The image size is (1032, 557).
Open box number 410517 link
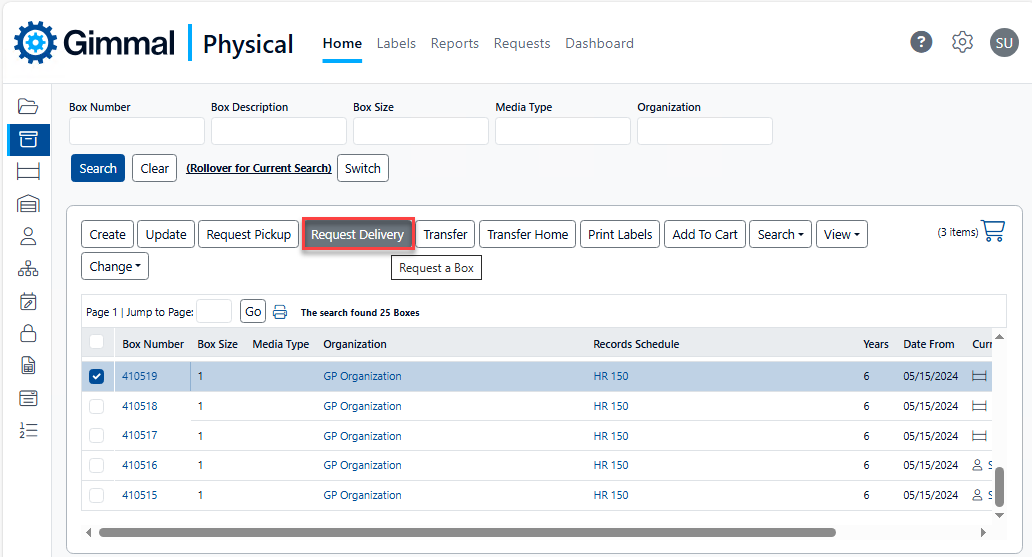(x=139, y=436)
